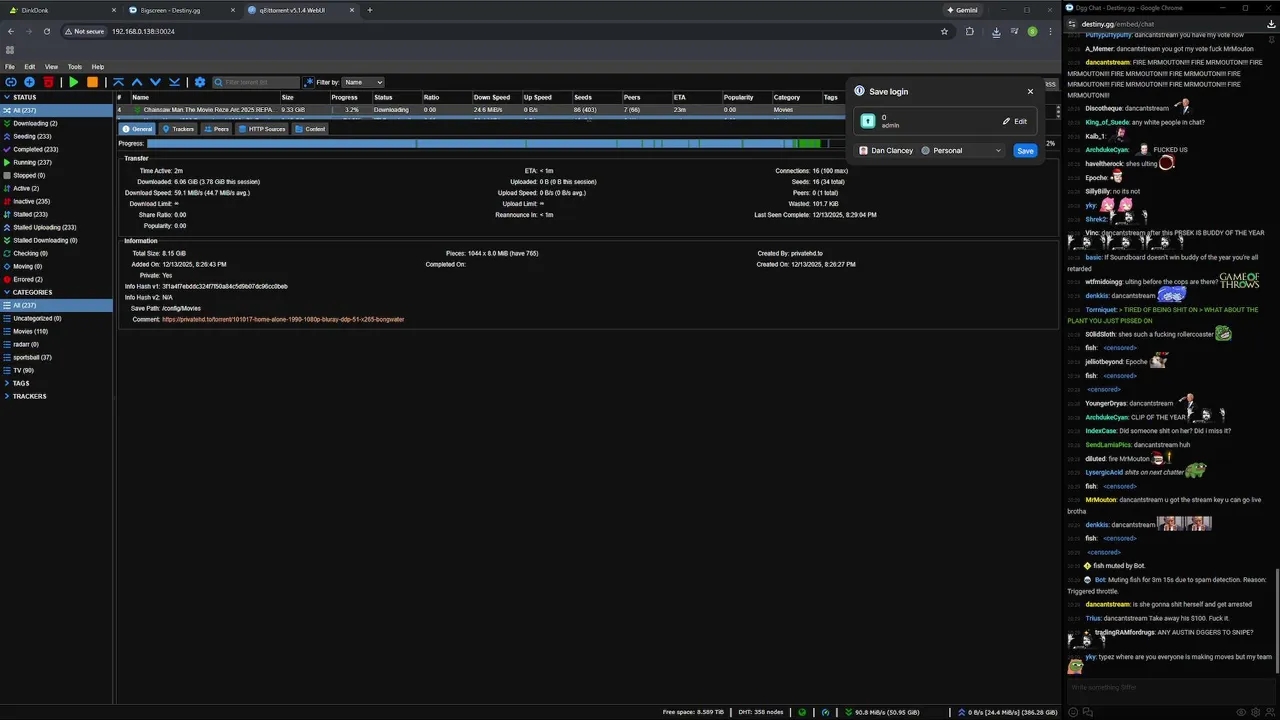Open emote picker icon in Dgg chat
Viewport: 1280px width, 720px height.
click(1073, 712)
